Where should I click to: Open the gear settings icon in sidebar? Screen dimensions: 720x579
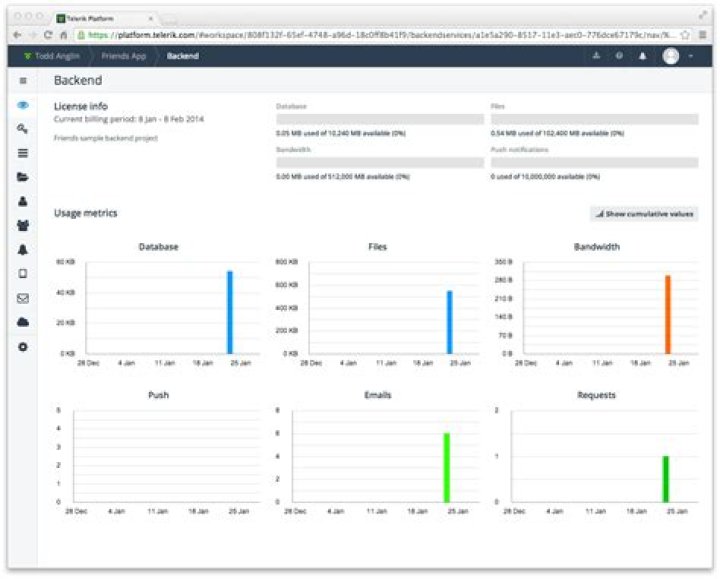[23, 346]
